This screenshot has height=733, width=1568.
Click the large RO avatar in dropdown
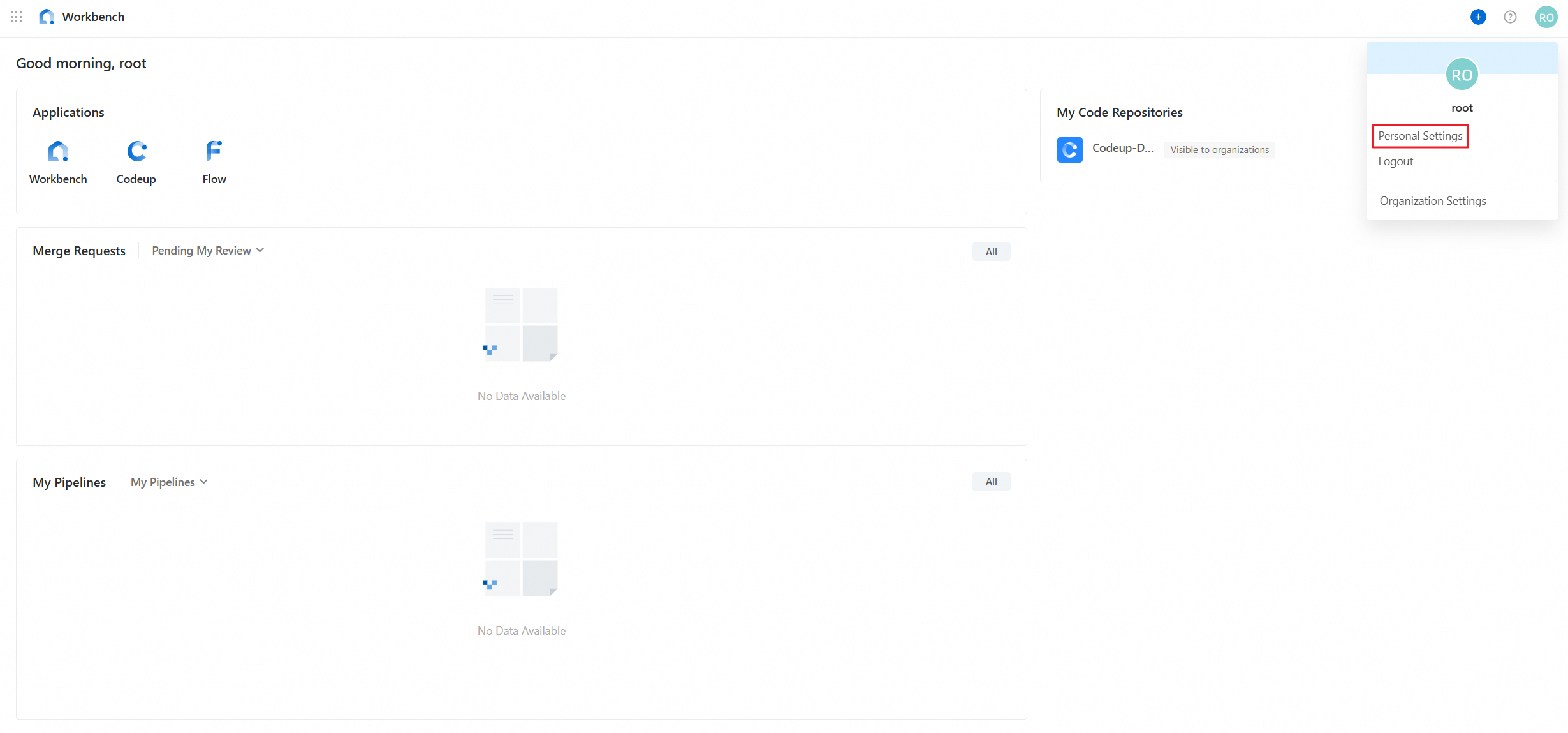pyautogui.click(x=1462, y=75)
